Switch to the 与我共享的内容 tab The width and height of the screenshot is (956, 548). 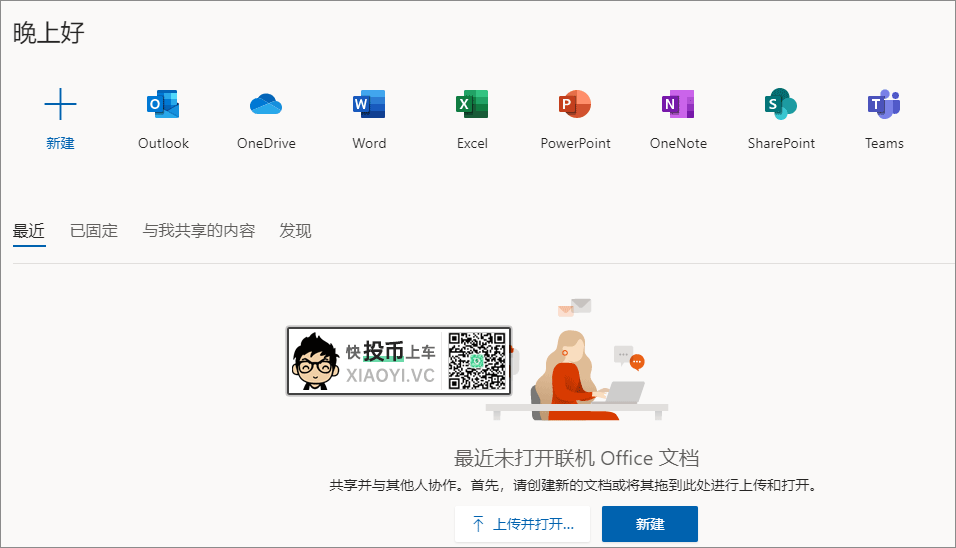[x=199, y=231]
